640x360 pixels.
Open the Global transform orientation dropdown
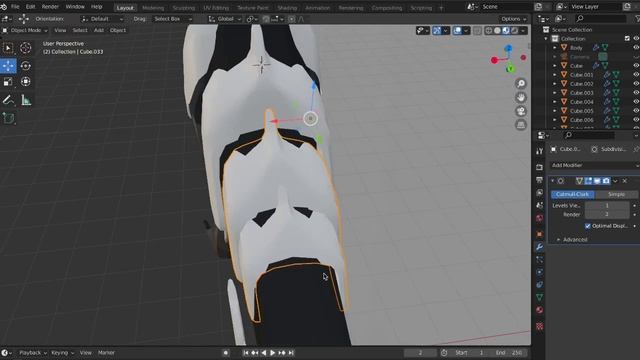(x=224, y=19)
